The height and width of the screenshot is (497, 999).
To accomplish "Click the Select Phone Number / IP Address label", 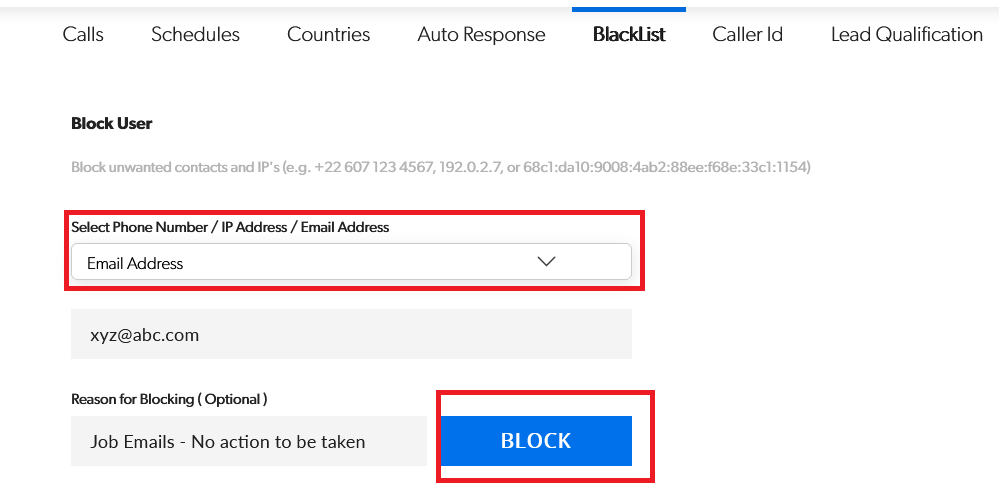I will click(x=230, y=227).
